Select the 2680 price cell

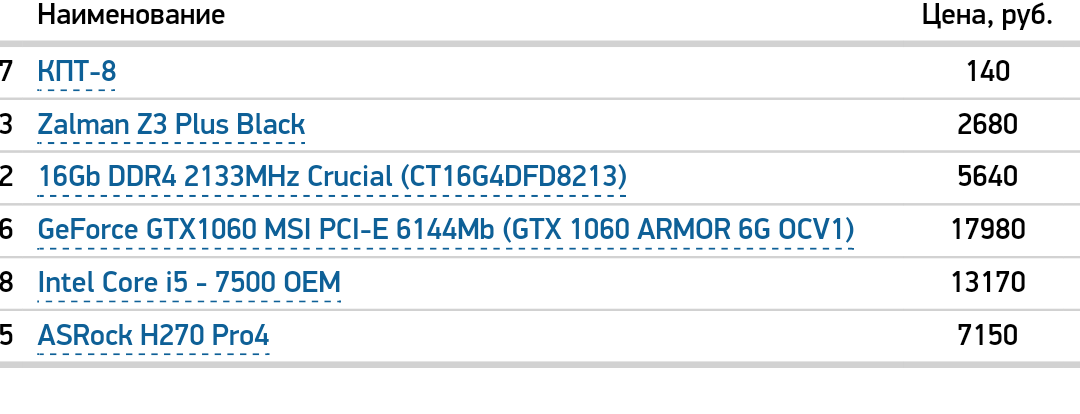tap(988, 125)
